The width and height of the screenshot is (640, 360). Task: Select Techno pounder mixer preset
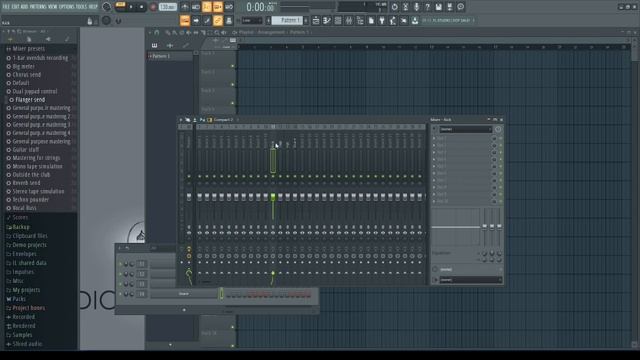[x=31, y=200]
